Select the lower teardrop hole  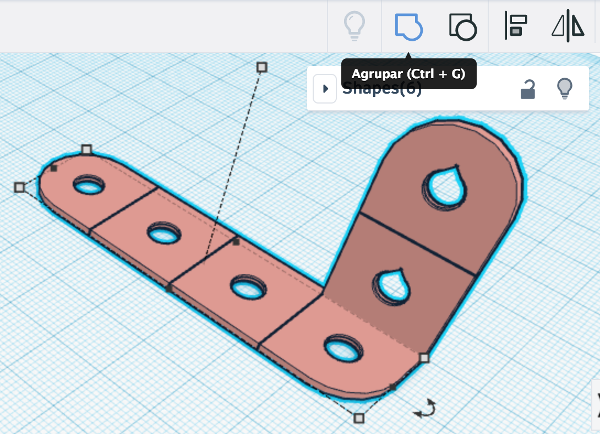(x=390, y=284)
